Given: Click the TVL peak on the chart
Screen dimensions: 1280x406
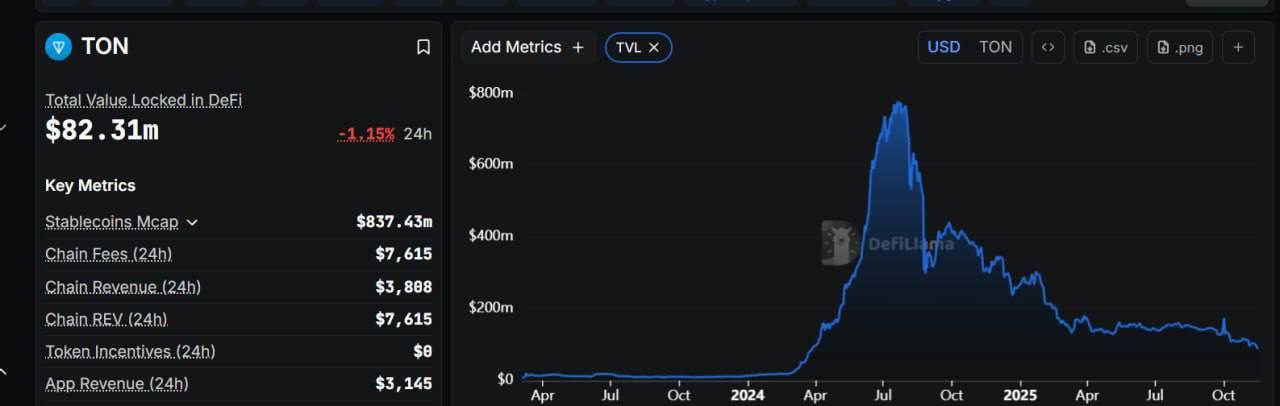Looking at the screenshot, I should point(899,104).
